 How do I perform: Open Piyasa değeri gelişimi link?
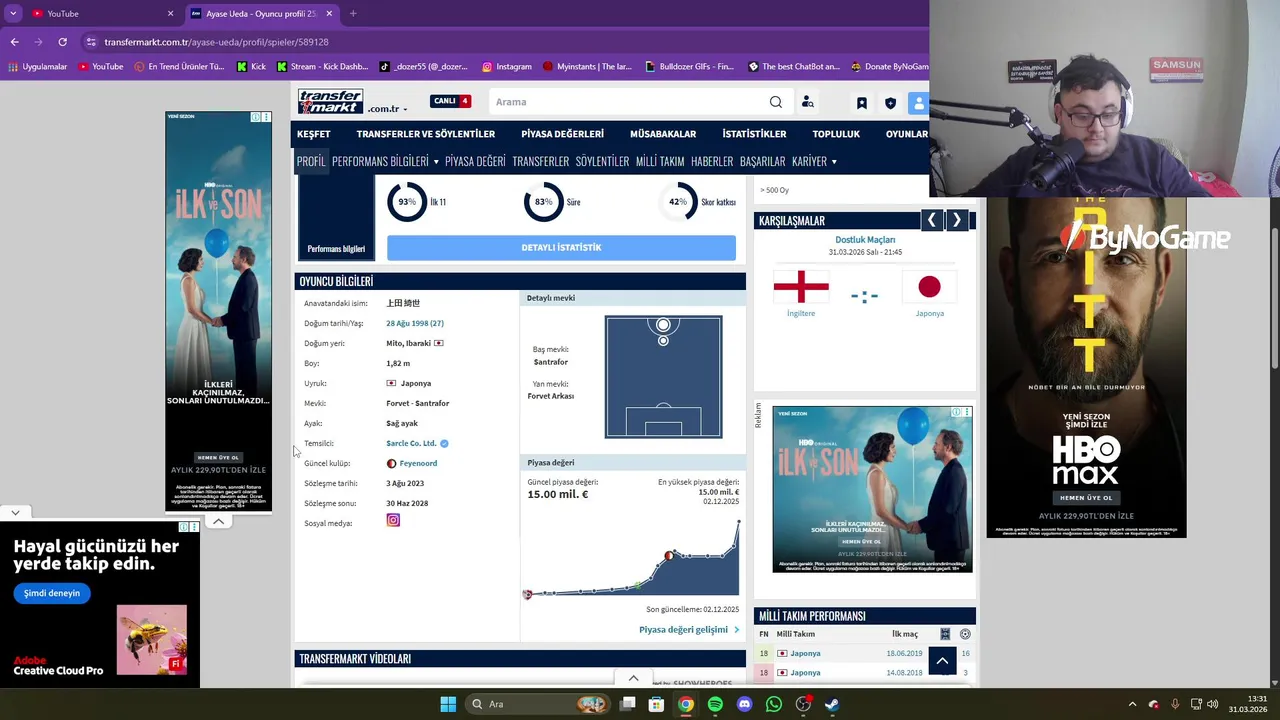689,630
